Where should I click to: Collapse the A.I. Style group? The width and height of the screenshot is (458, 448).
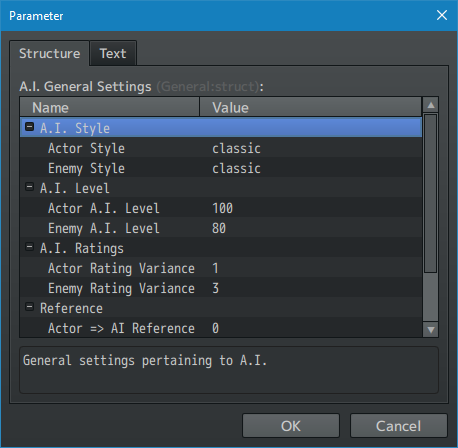tap(30, 127)
